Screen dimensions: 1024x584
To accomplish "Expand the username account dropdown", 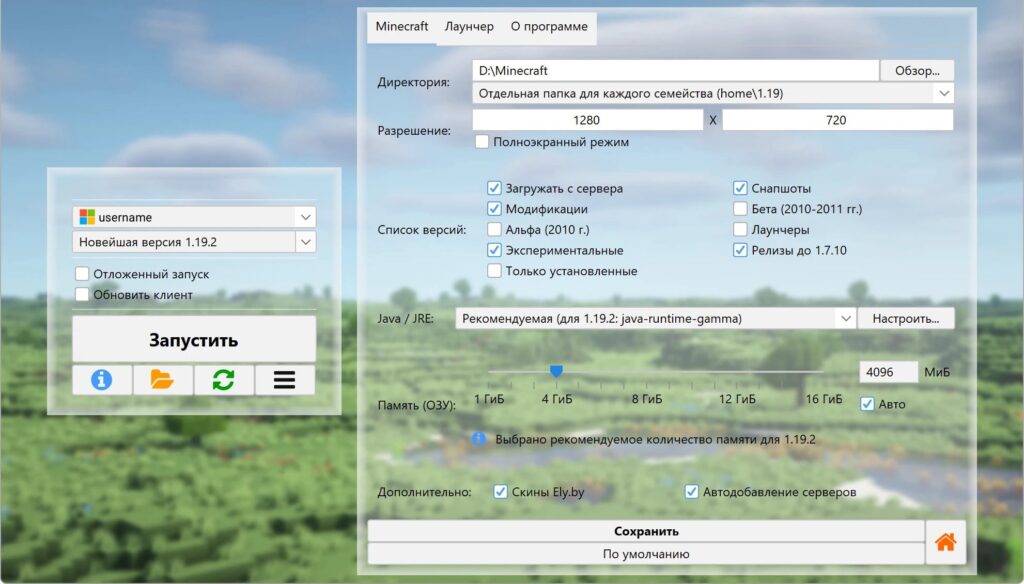I will (x=306, y=217).
